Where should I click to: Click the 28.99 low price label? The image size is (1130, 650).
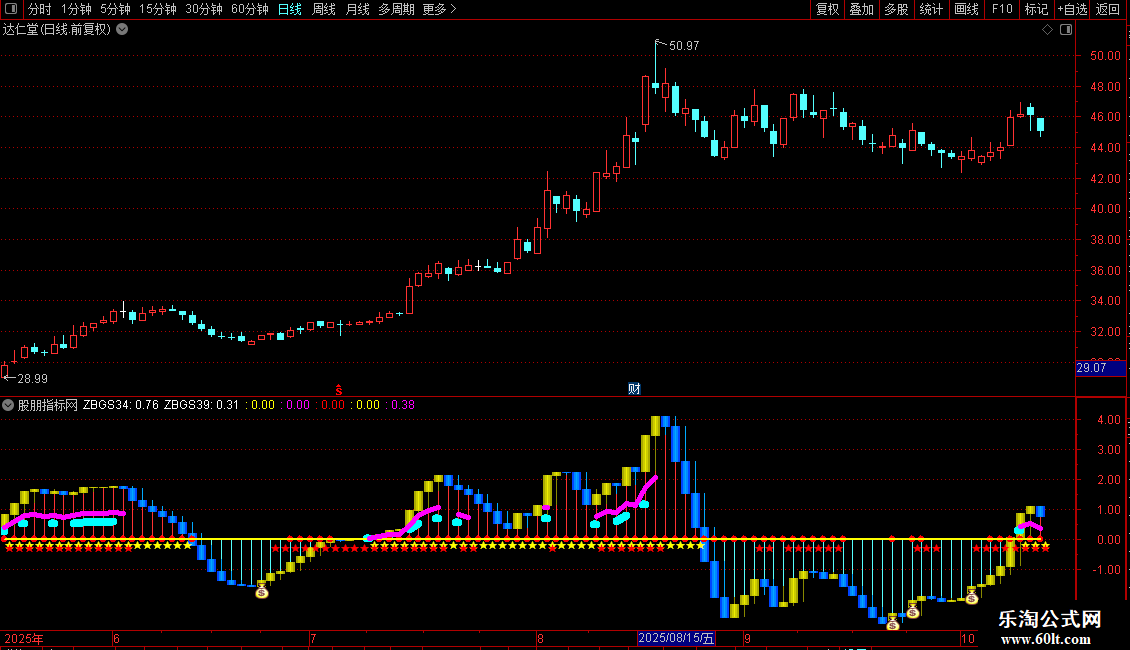tap(32, 379)
